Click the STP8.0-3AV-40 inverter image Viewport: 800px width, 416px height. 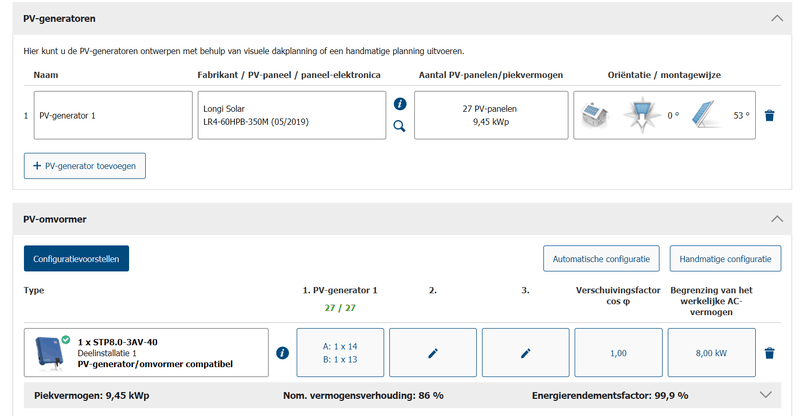(50, 352)
